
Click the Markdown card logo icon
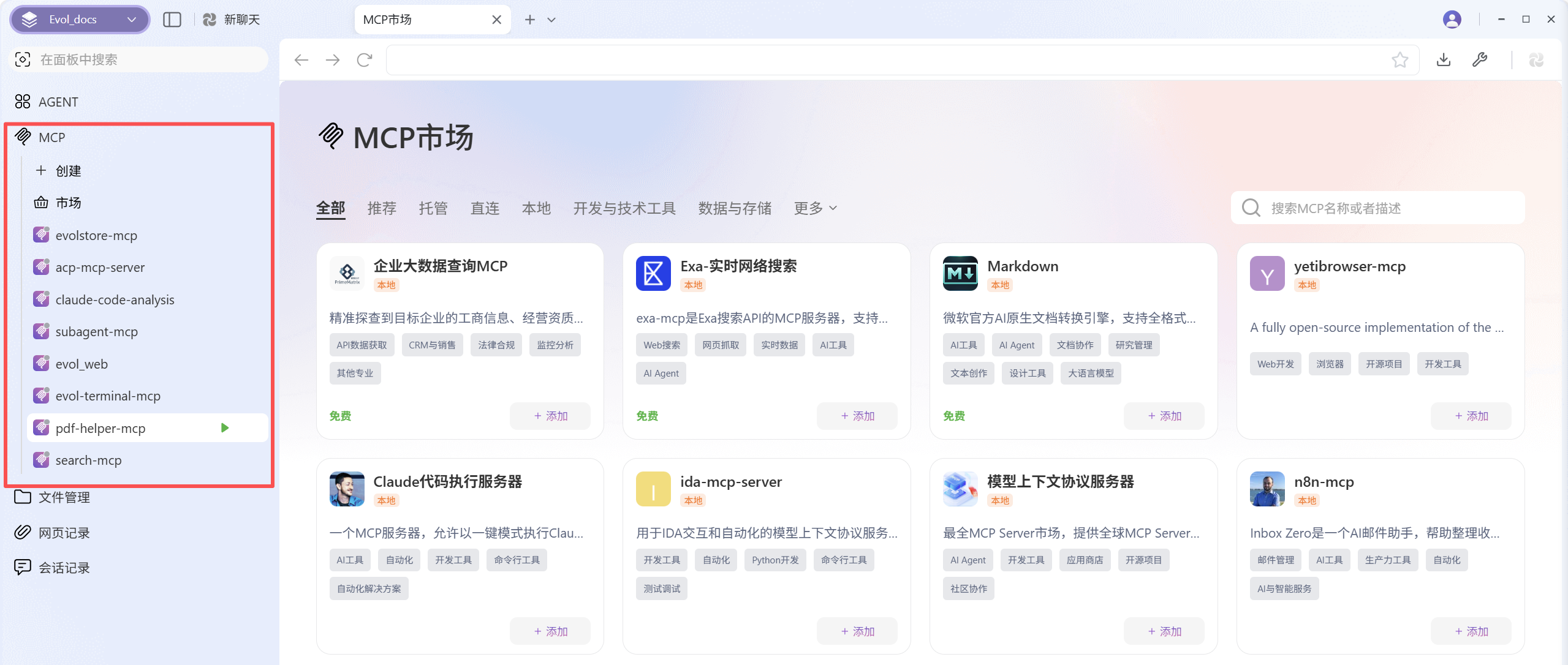click(960, 273)
